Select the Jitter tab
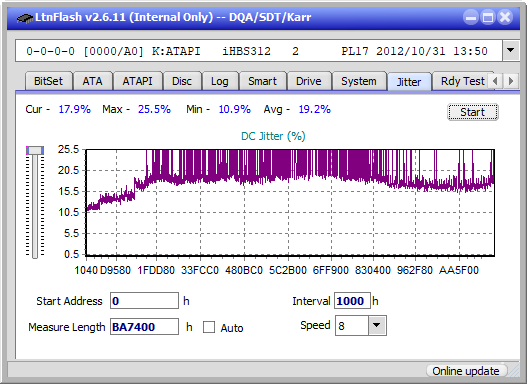527x384 pixels. tap(409, 82)
